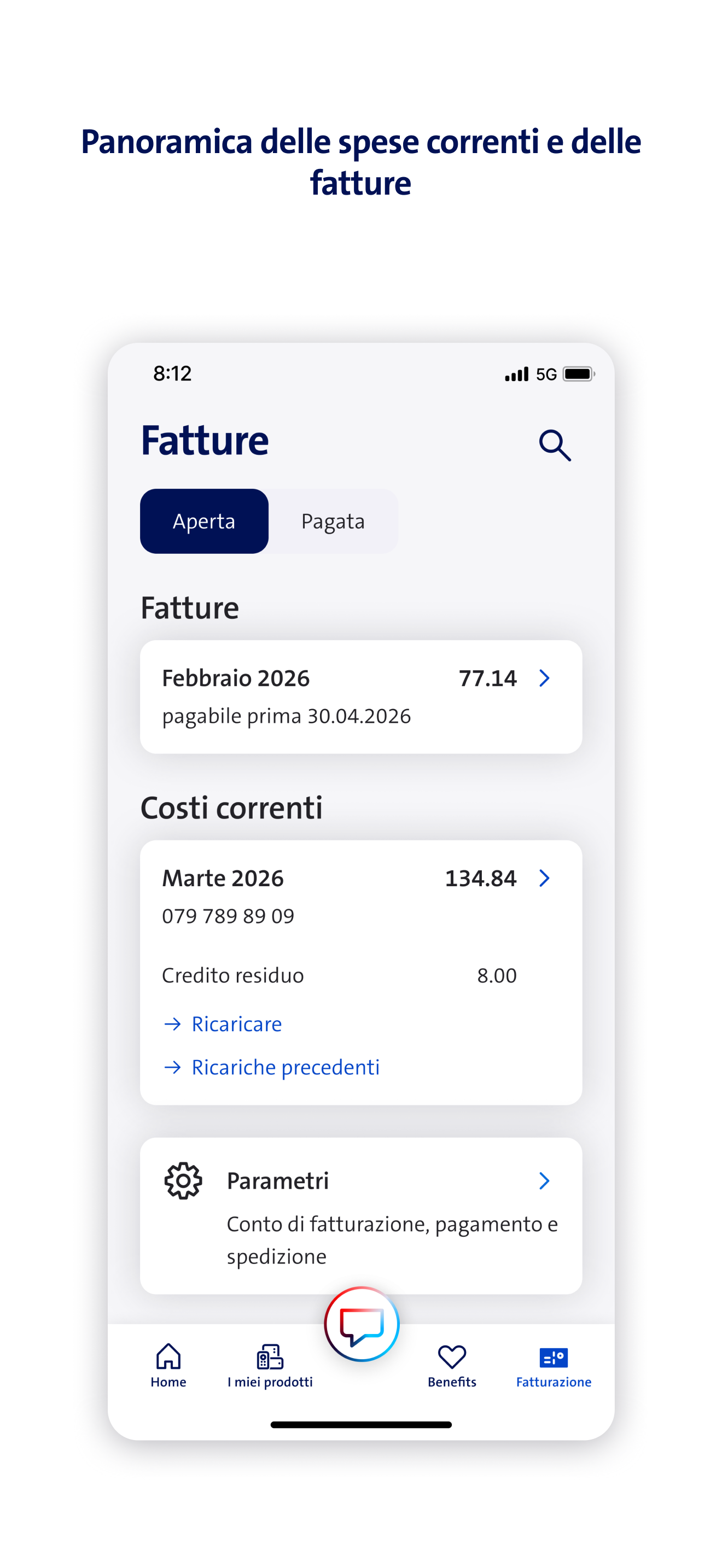Tap the home indicator bar
The width and height of the screenshot is (722, 1568).
[x=361, y=1424]
